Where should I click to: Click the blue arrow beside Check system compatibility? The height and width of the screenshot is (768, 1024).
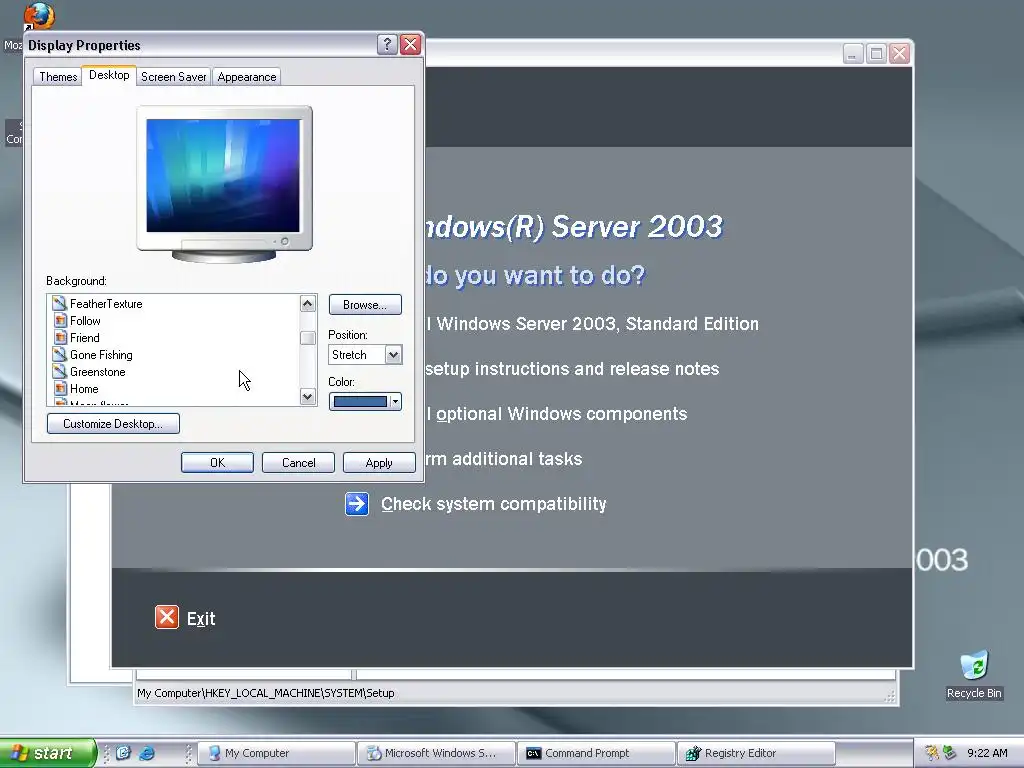click(357, 504)
